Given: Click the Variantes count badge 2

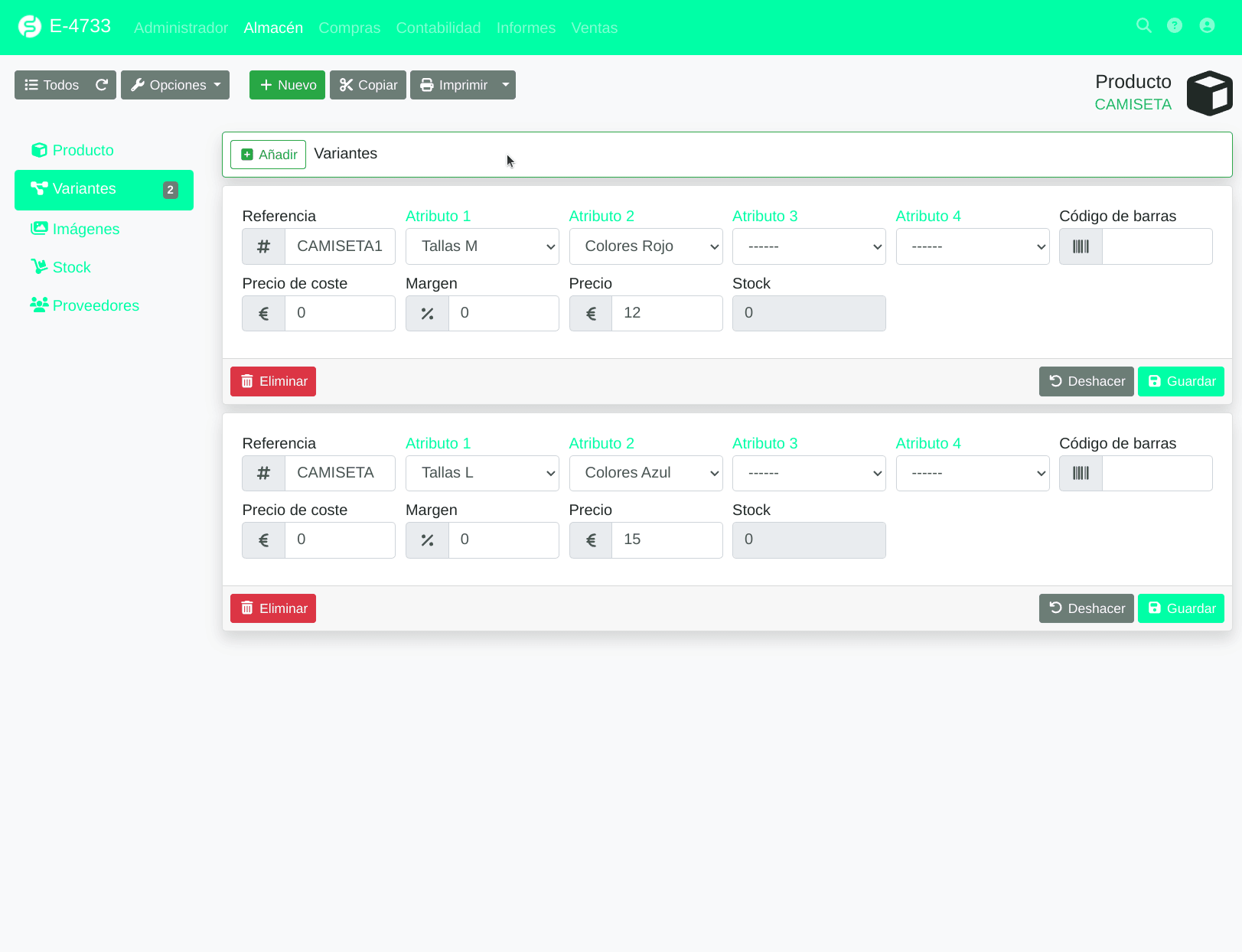Looking at the screenshot, I should 170,190.
